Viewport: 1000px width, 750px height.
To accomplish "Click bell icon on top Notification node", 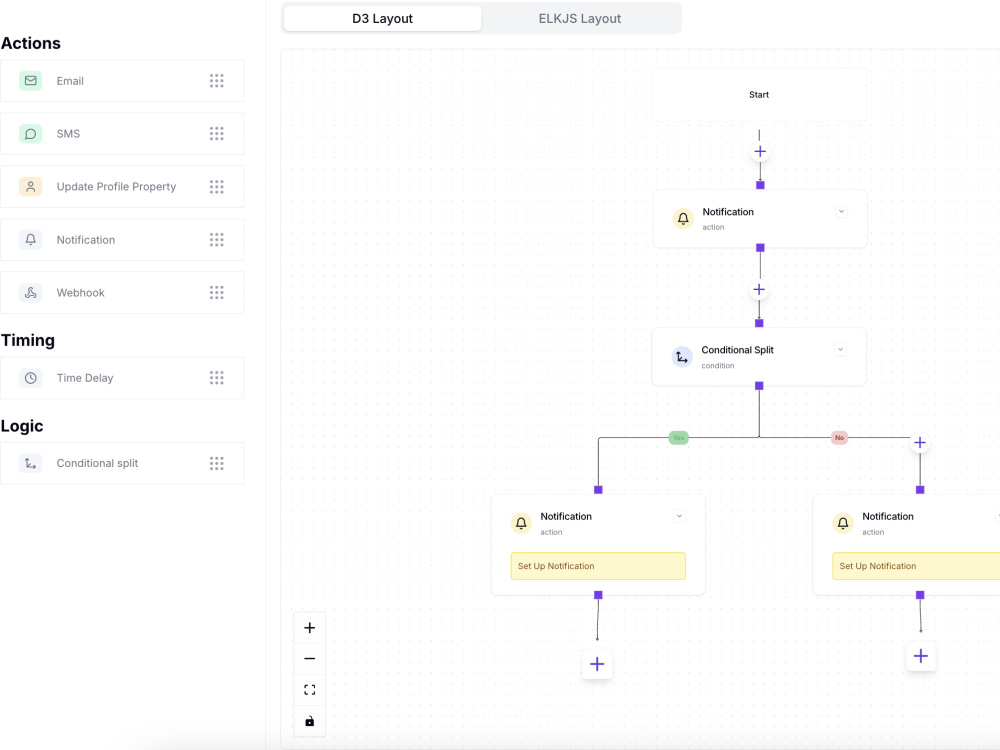I will (x=683, y=219).
